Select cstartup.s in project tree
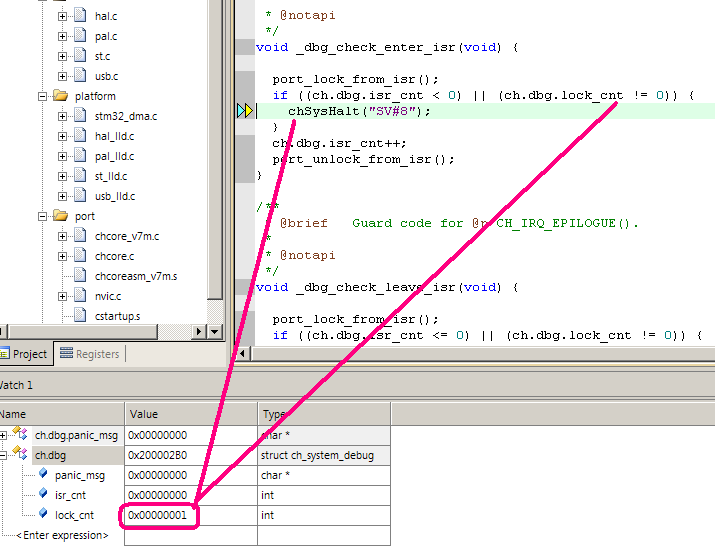The height and width of the screenshot is (556, 715). pyautogui.click(x=117, y=317)
